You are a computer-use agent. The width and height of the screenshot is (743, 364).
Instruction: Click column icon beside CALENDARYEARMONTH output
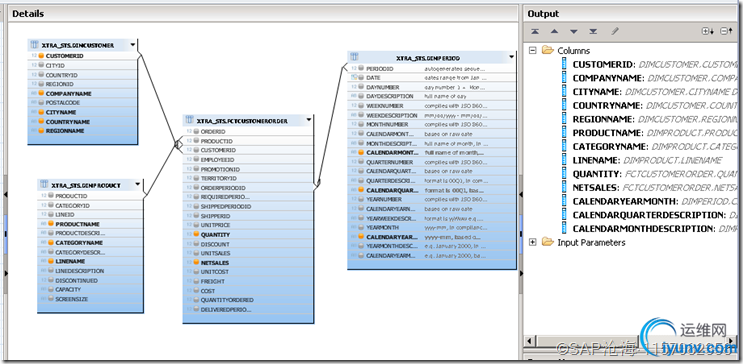(x=564, y=201)
